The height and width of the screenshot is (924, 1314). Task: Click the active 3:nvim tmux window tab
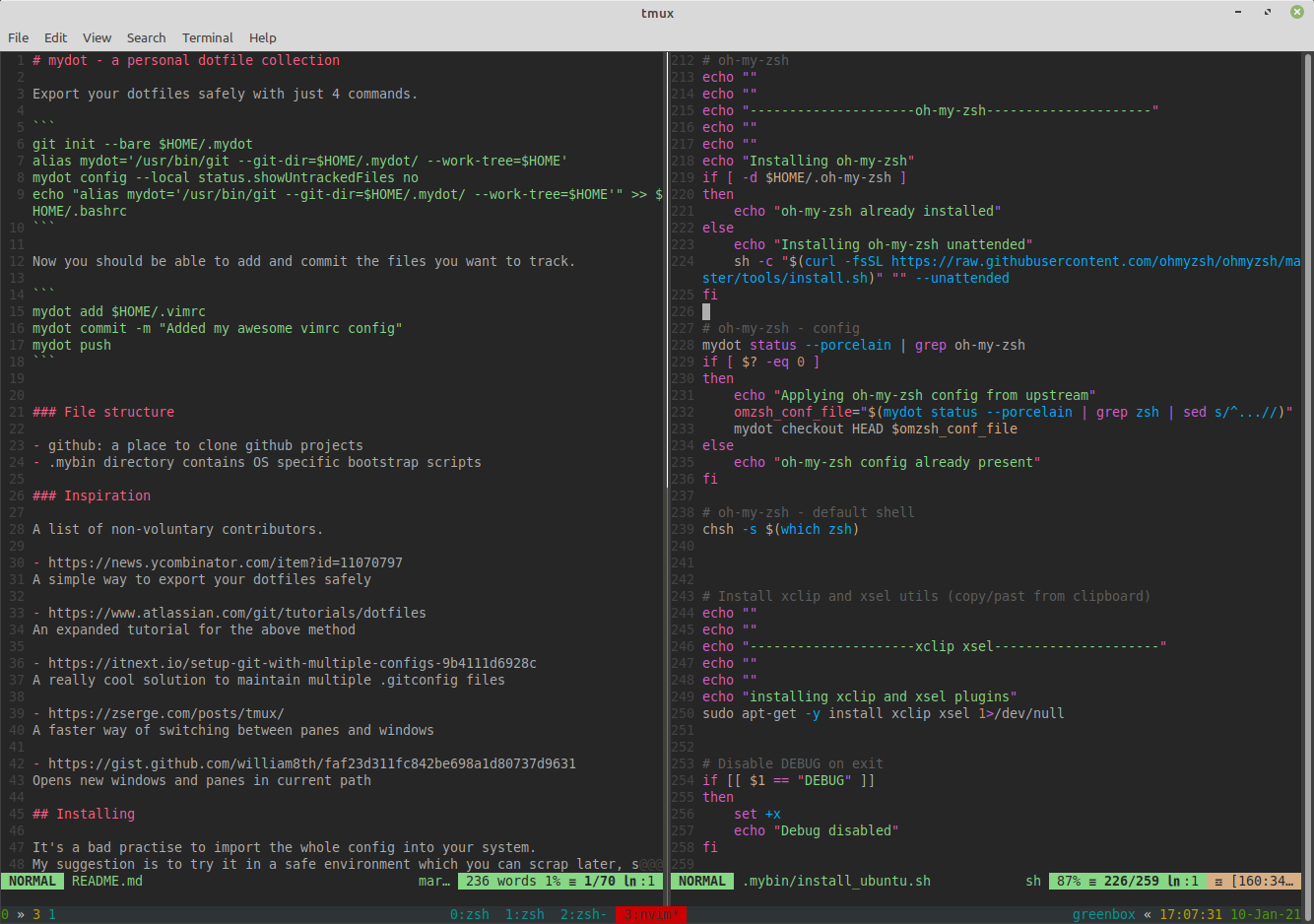pos(650,914)
